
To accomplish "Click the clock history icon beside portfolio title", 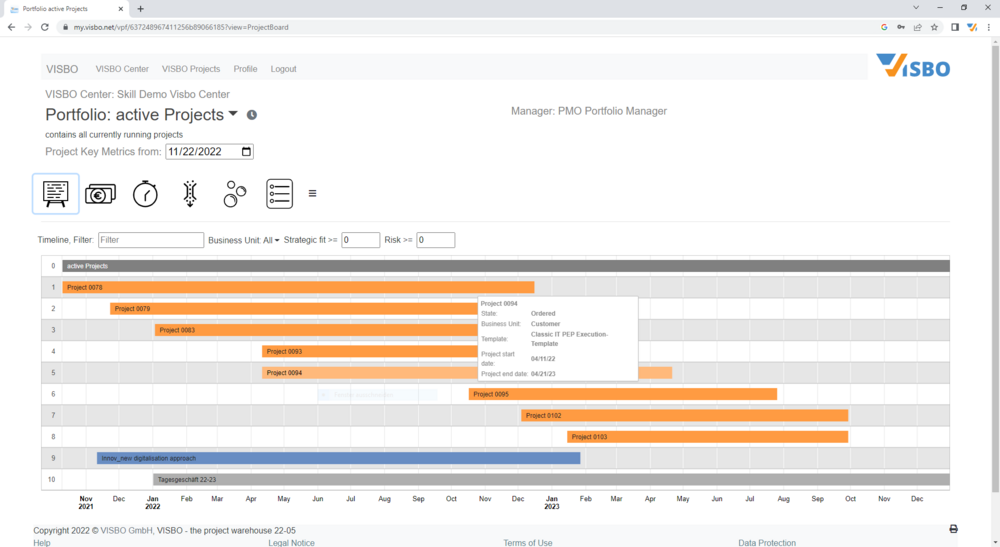I will click(252, 115).
